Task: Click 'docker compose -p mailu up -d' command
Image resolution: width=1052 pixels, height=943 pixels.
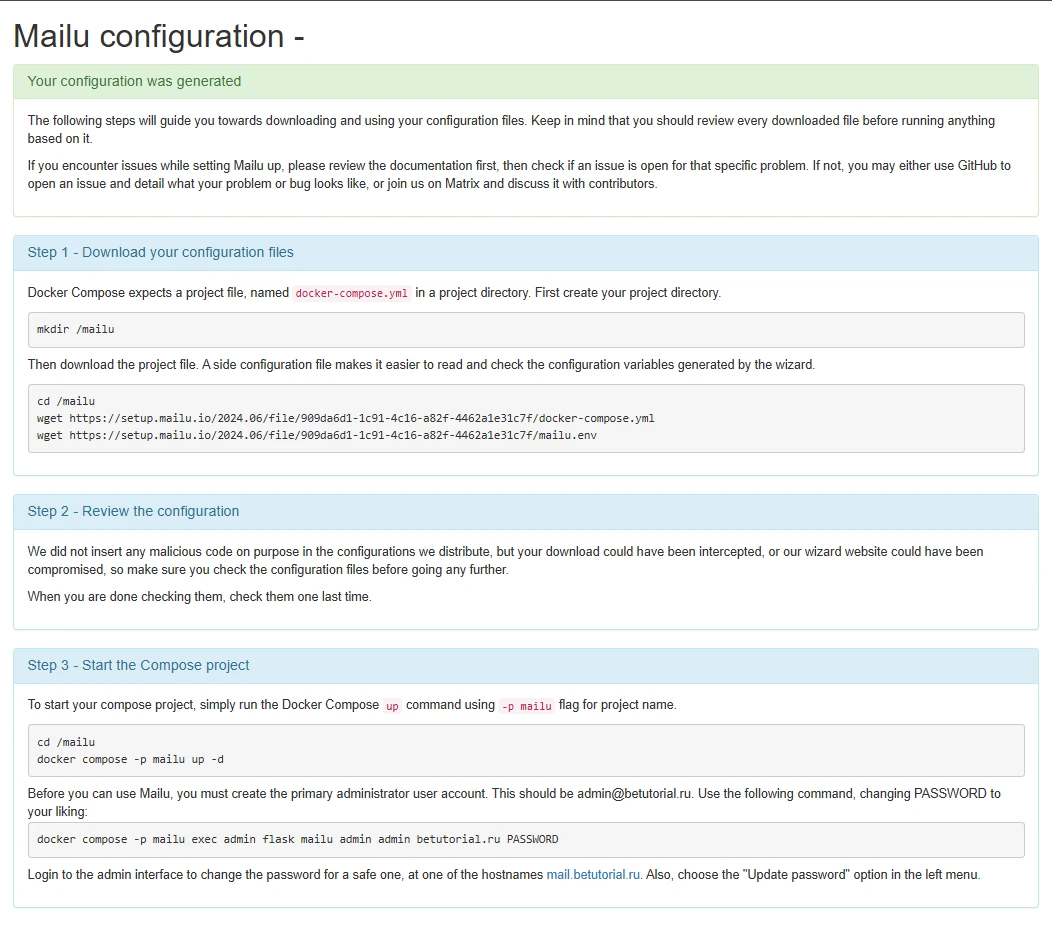Action: coord(130,759)
